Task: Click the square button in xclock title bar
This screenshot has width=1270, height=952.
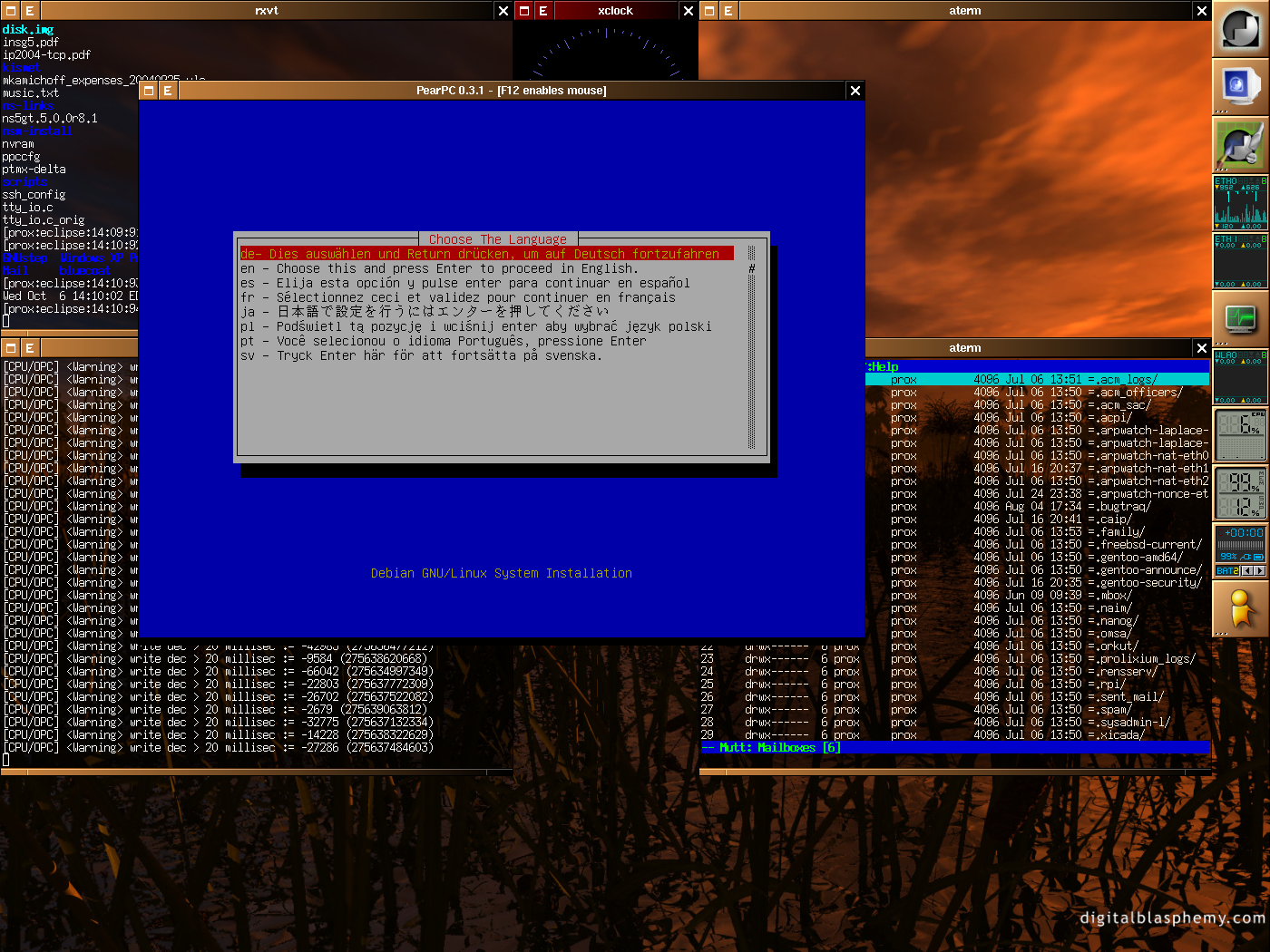Action: tap(524, 11)
